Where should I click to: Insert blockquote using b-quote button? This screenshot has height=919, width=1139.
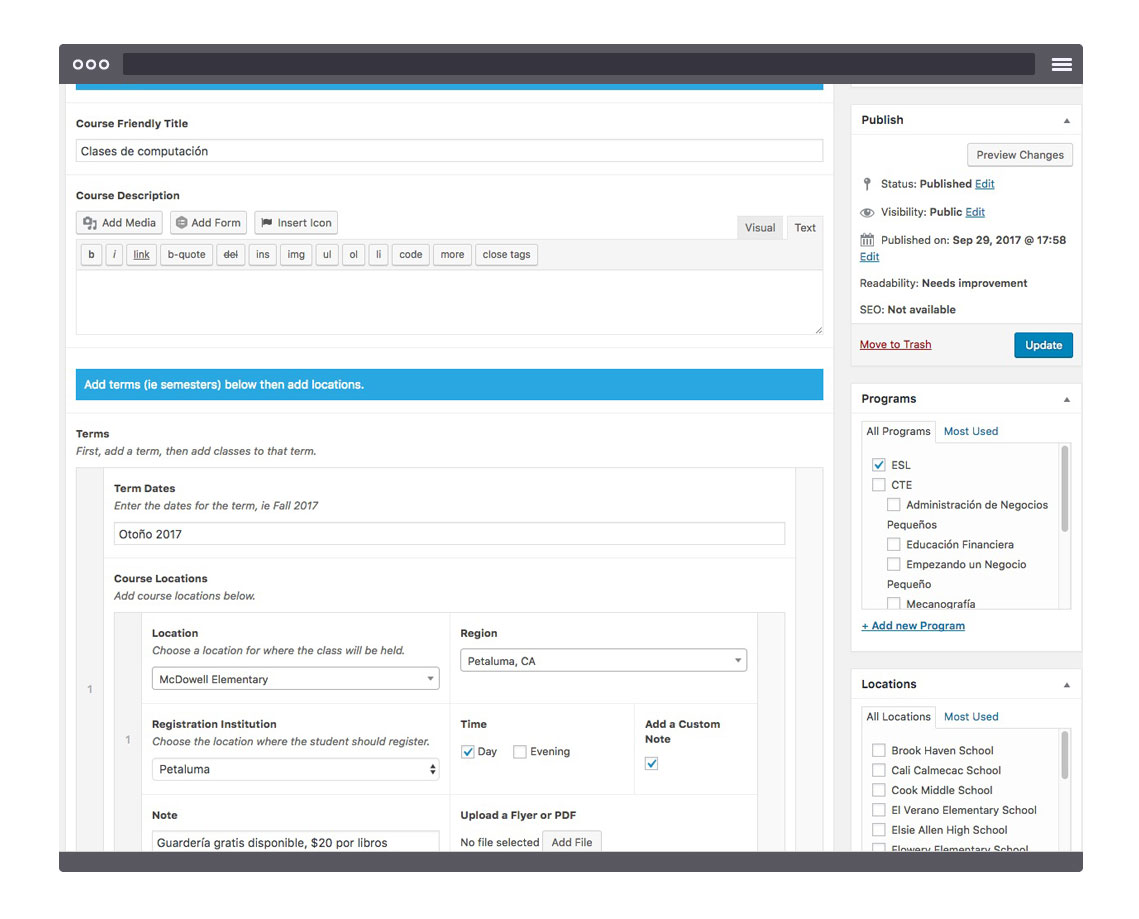[x=186, y=255]
